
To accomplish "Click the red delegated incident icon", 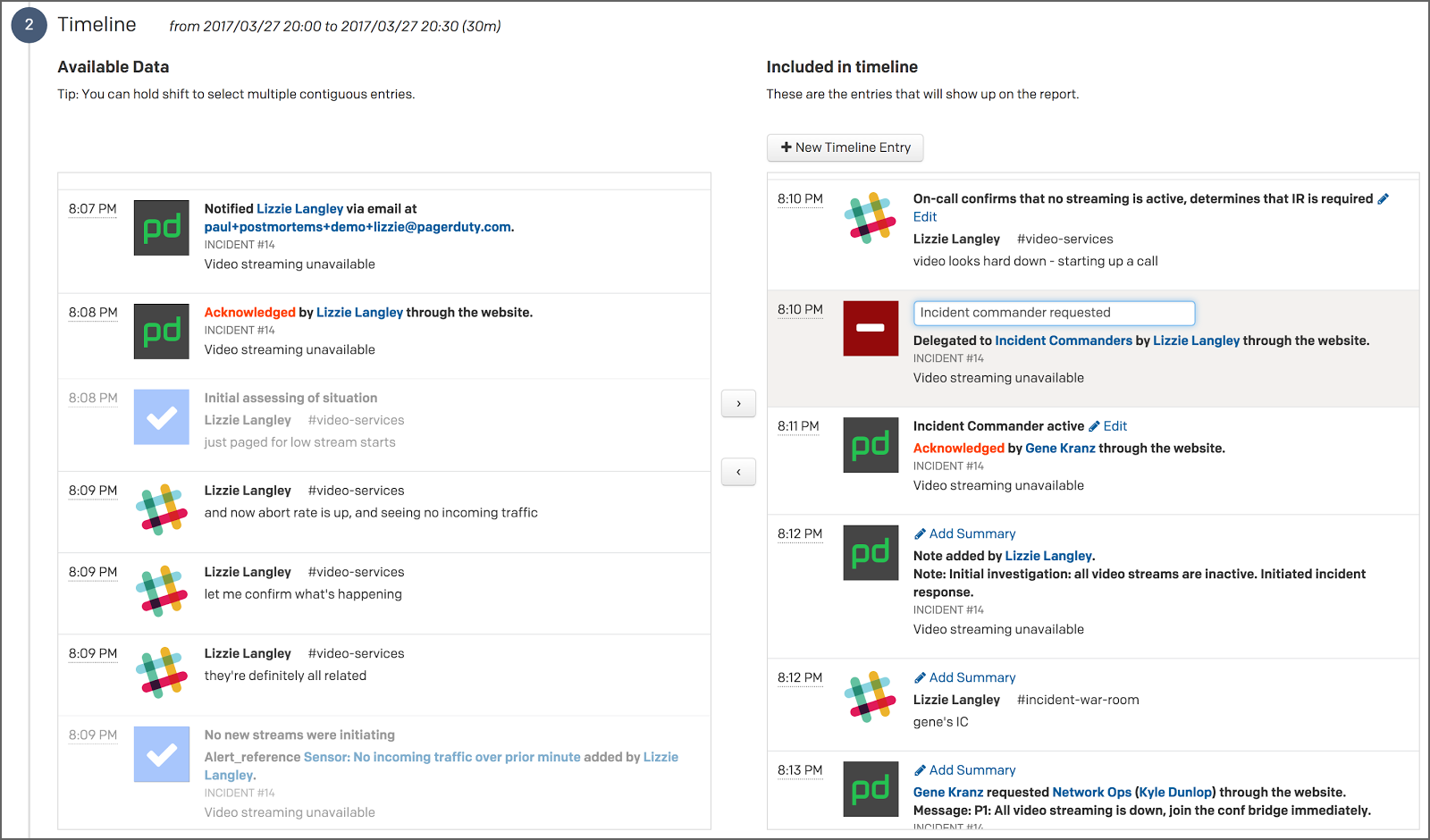I will (870, 328).
